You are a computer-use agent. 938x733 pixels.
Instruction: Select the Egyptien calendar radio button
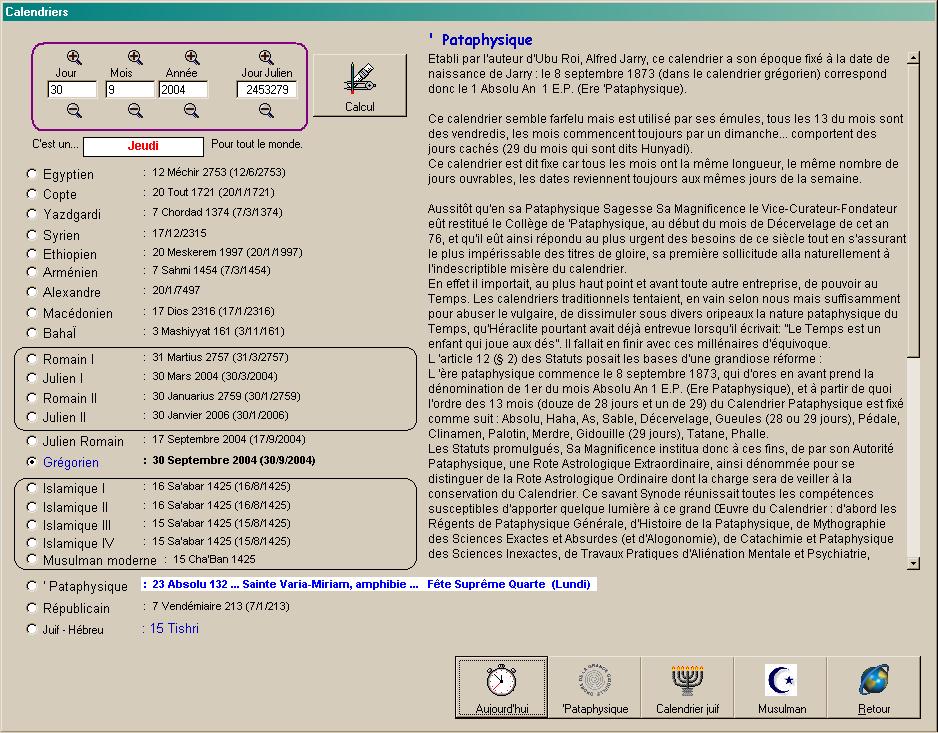pos(32,174)
